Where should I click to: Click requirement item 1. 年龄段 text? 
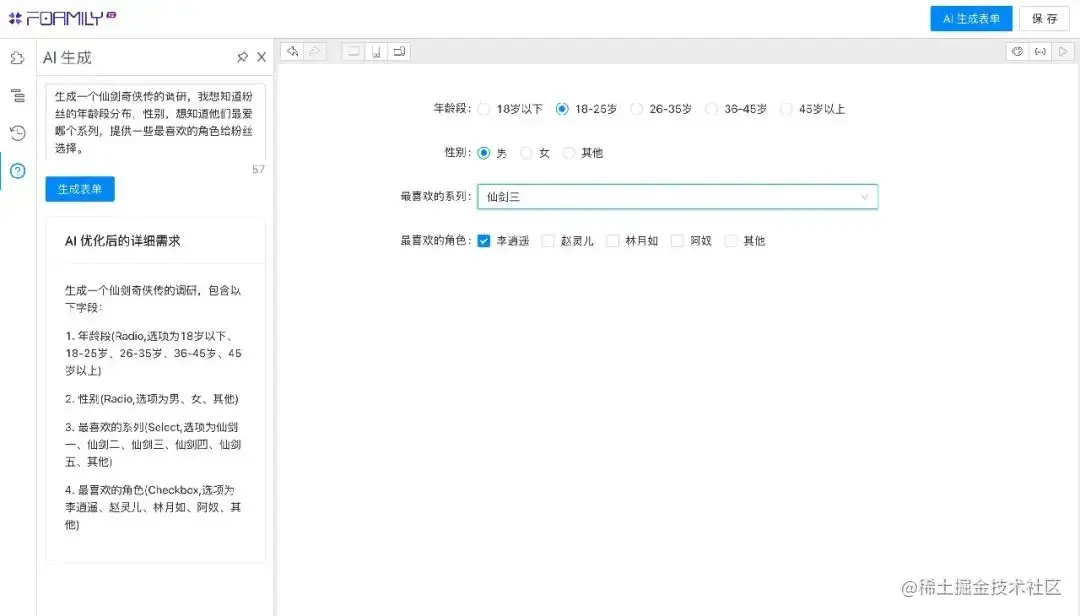tap(154, 353)
